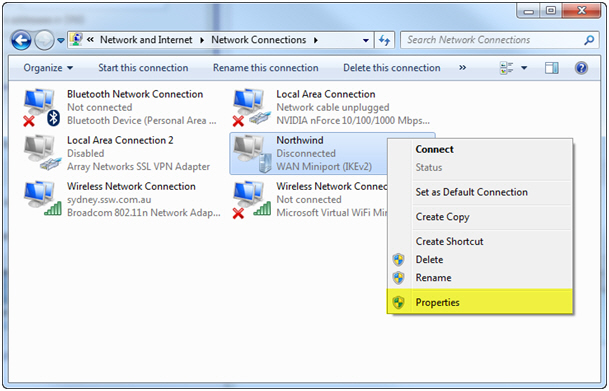Expand arrow after Network Connections breadcrumb
This screenshot has width=609, height=391.
[316, 40]
